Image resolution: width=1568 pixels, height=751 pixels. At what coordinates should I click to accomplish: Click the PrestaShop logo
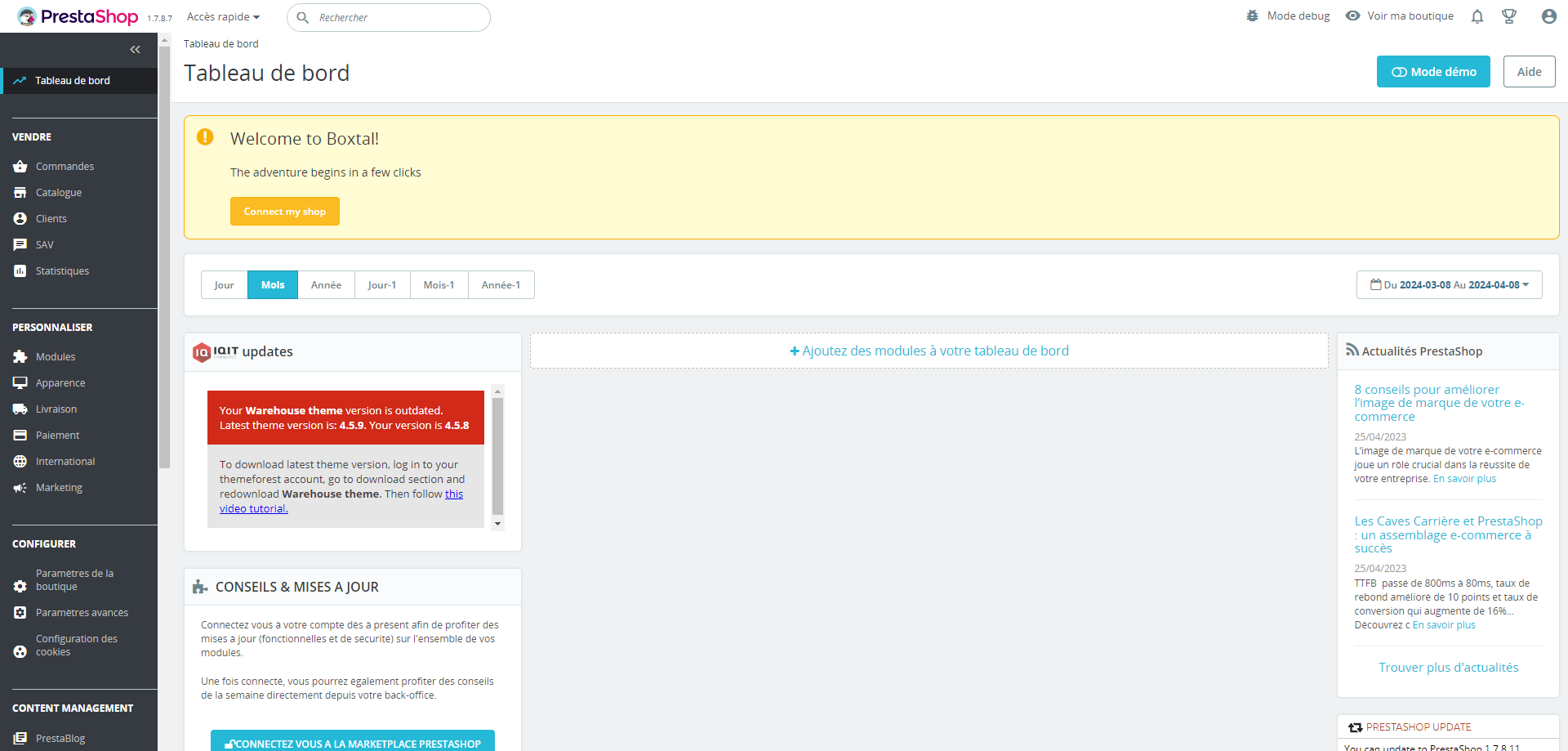coord(78,16)
